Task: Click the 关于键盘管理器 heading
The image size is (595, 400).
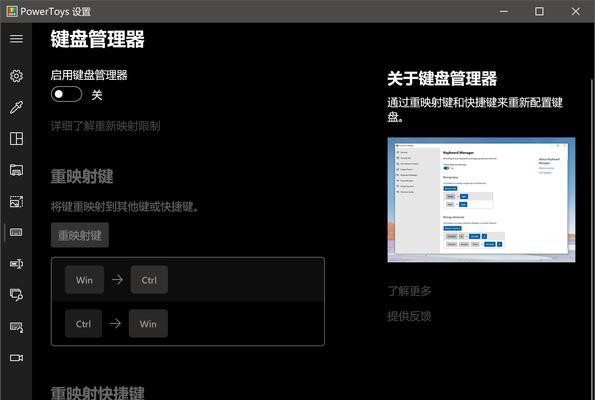Action: click(442, 79)
